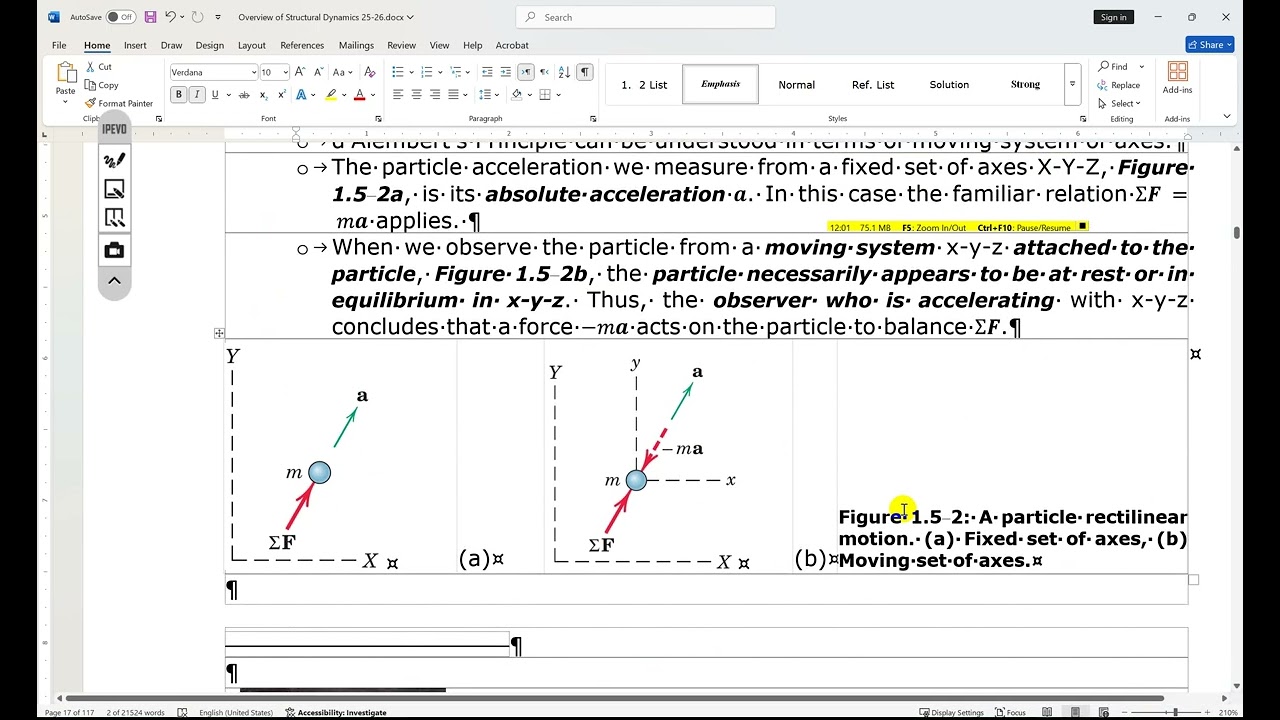This screenshot has height=720, width=1280.
Task: Apply the Normal style
Action: click(797, 85)
